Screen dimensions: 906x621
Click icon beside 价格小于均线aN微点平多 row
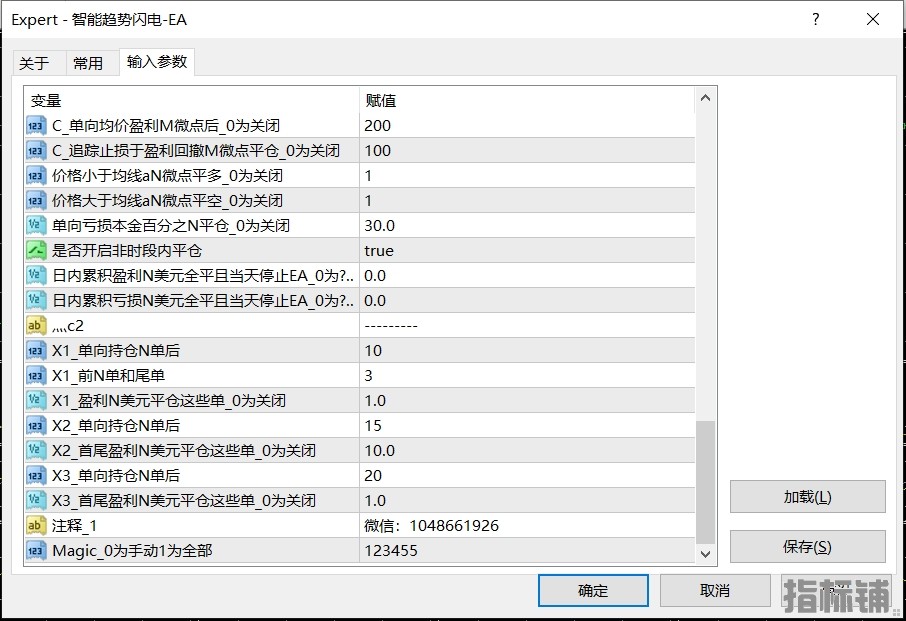(x=36, y=176)
